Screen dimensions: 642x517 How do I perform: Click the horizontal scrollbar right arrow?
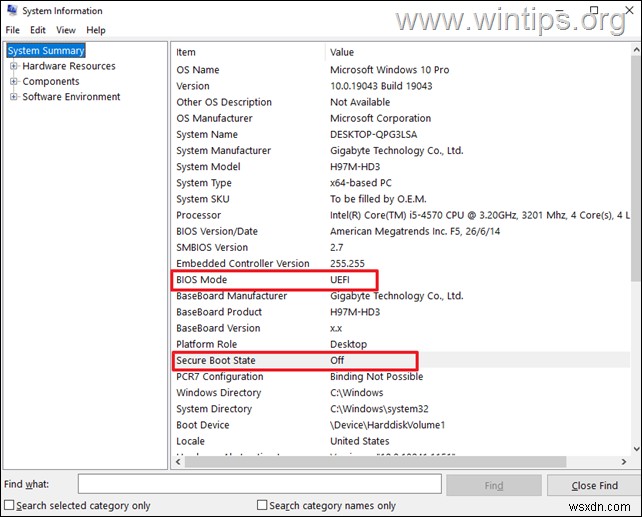(x=624, y=462)
